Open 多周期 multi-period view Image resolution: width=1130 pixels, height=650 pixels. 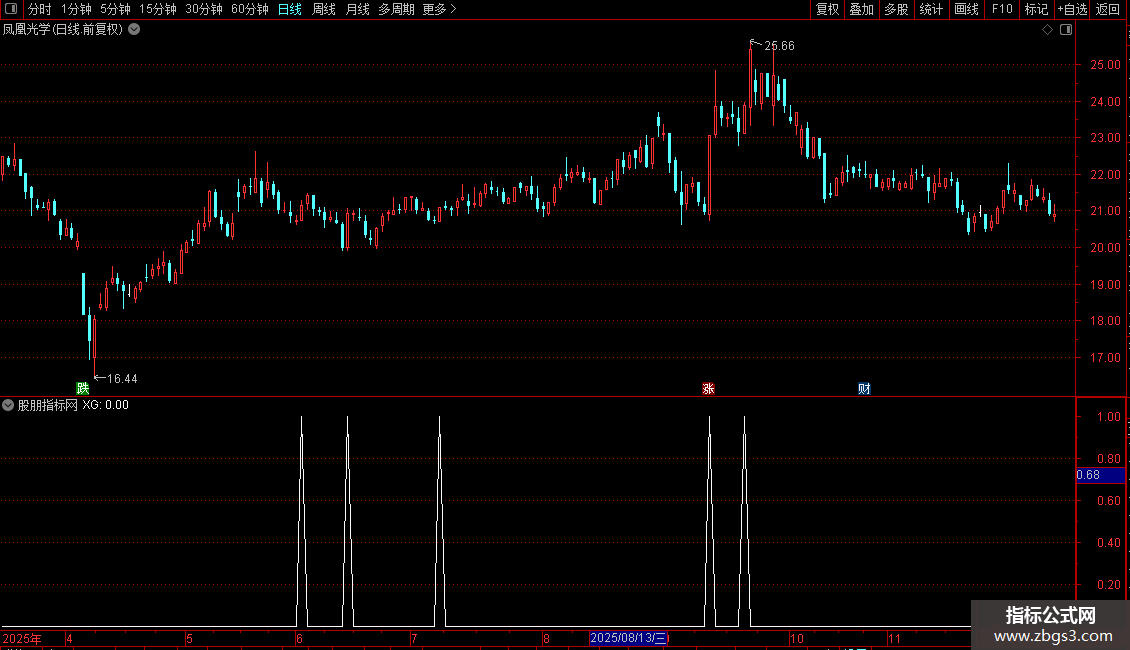(396, 9)
